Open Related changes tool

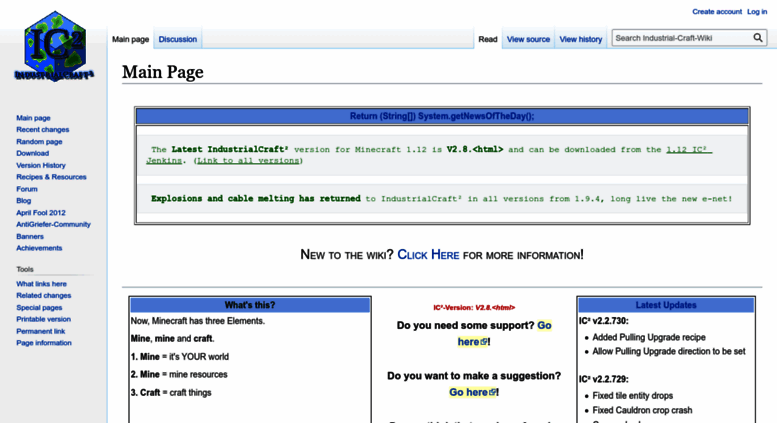click(44, 296)
